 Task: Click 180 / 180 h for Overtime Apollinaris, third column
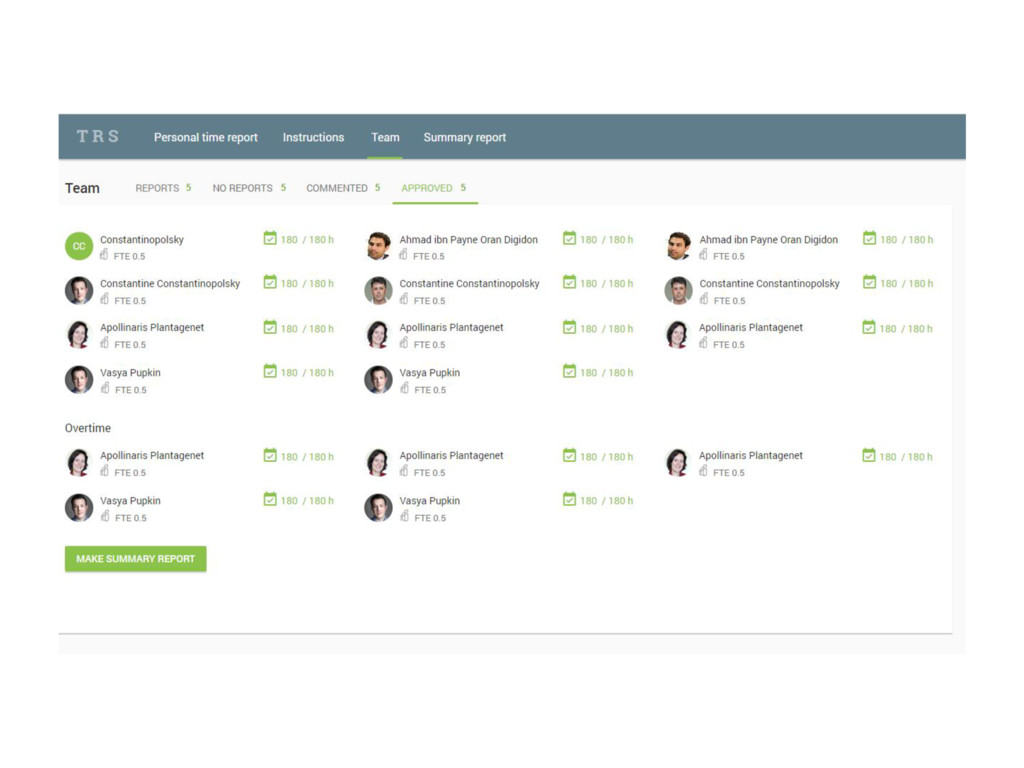pos(906,456)
